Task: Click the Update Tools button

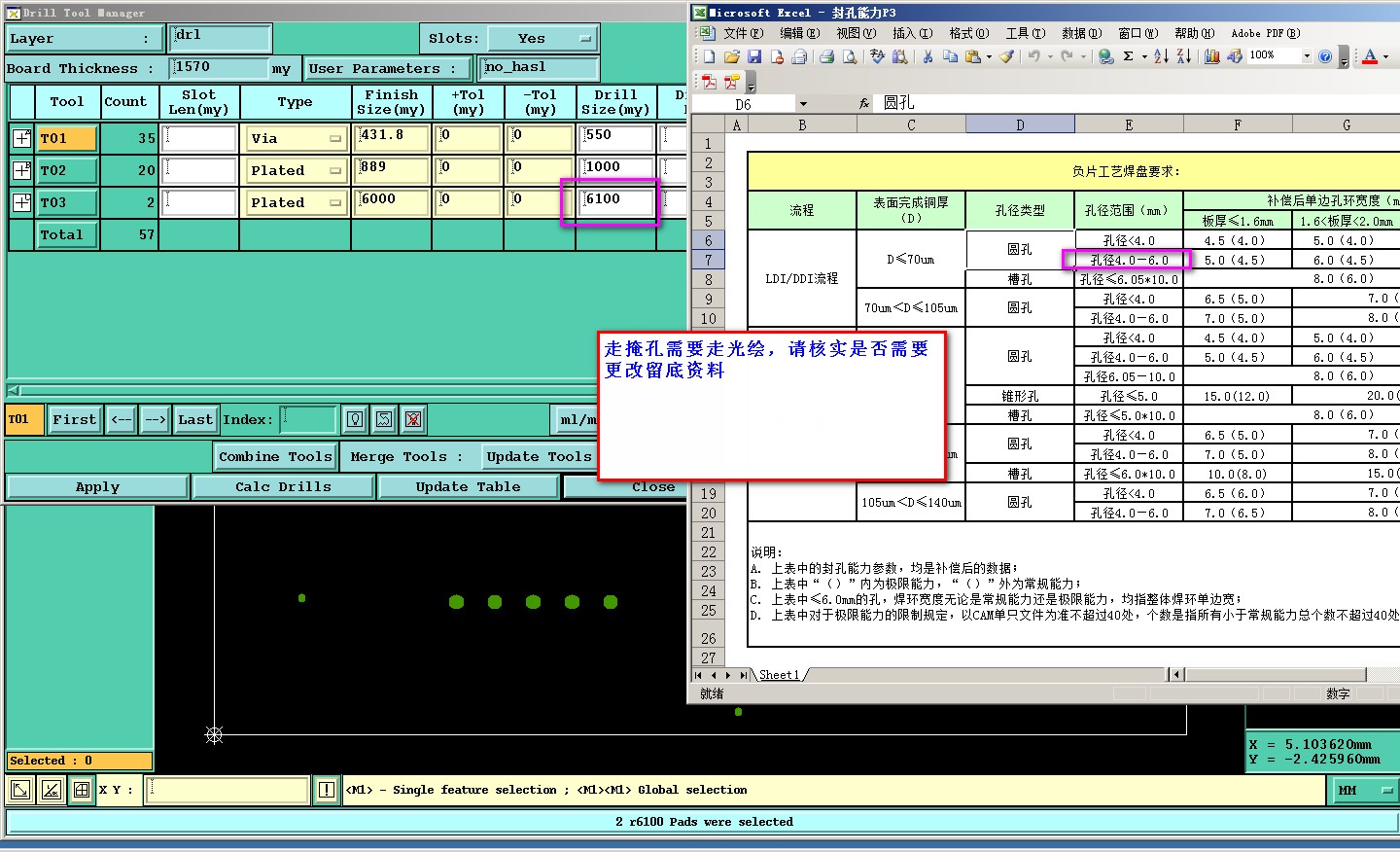Action: [539, 456]
